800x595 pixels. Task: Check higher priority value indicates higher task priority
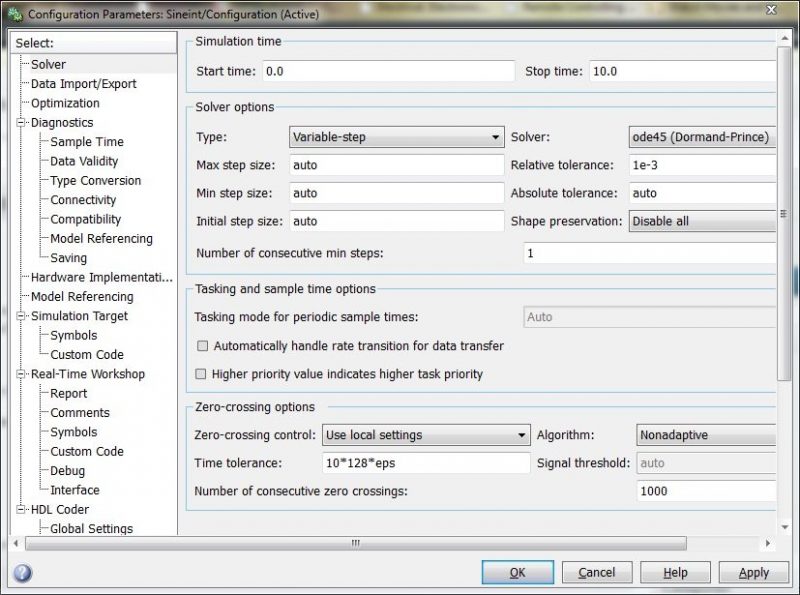pyautogui.click(x=203, y=373)
